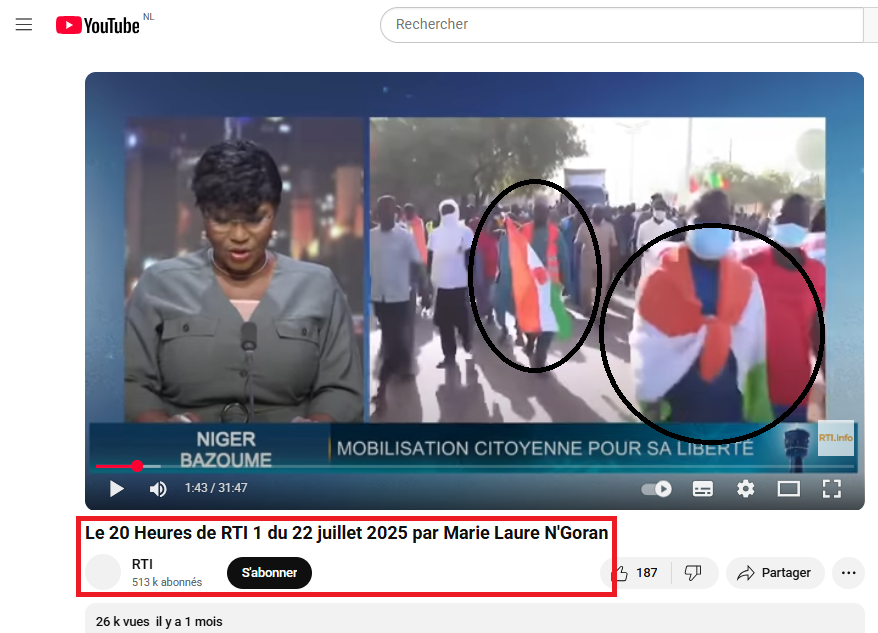The image size is (878, 633).
Task: Click the YouTube logo to go home
Action: click(98, 25)
